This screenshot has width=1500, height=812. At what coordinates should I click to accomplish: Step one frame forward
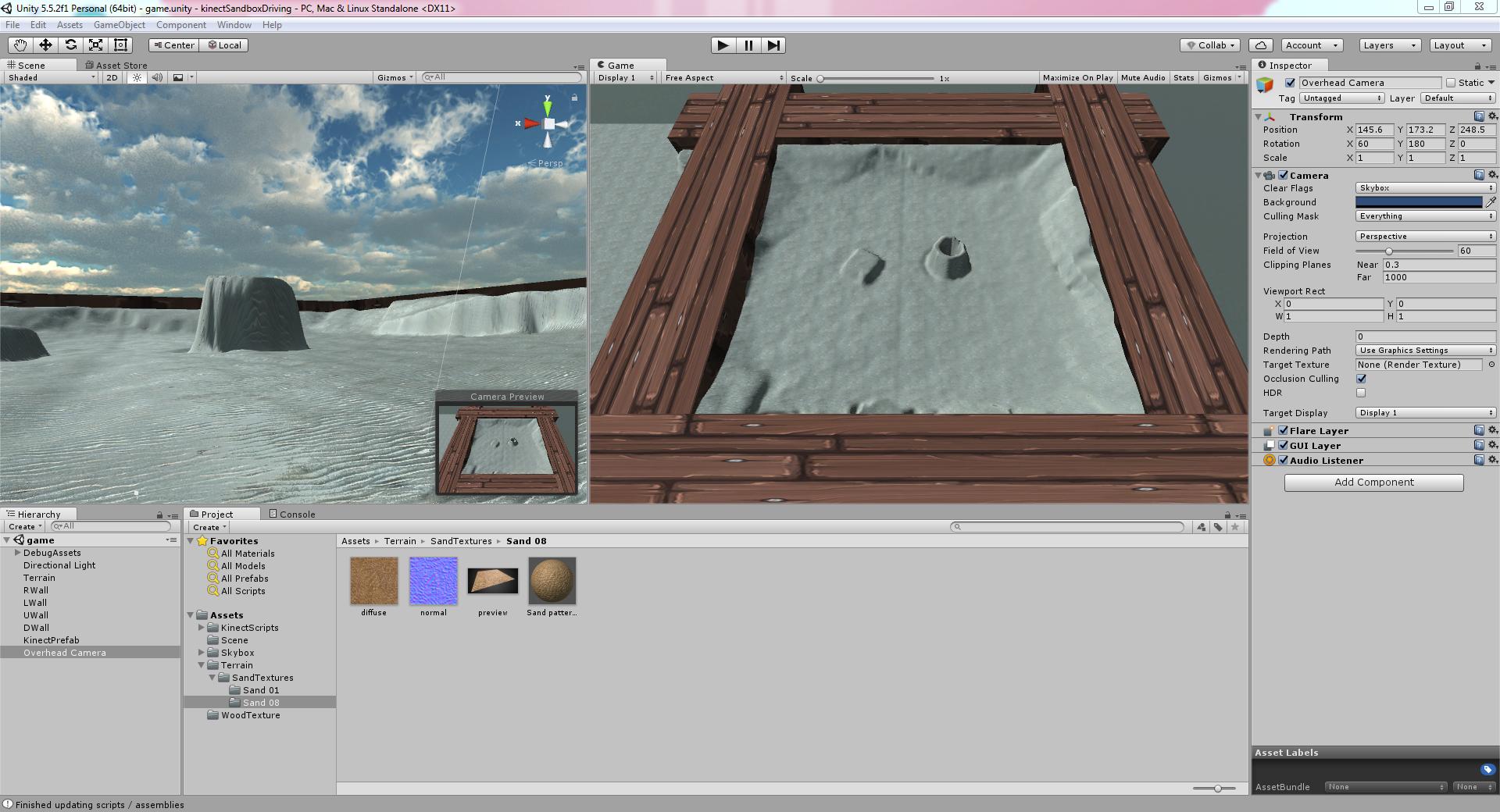pos(773,45)
